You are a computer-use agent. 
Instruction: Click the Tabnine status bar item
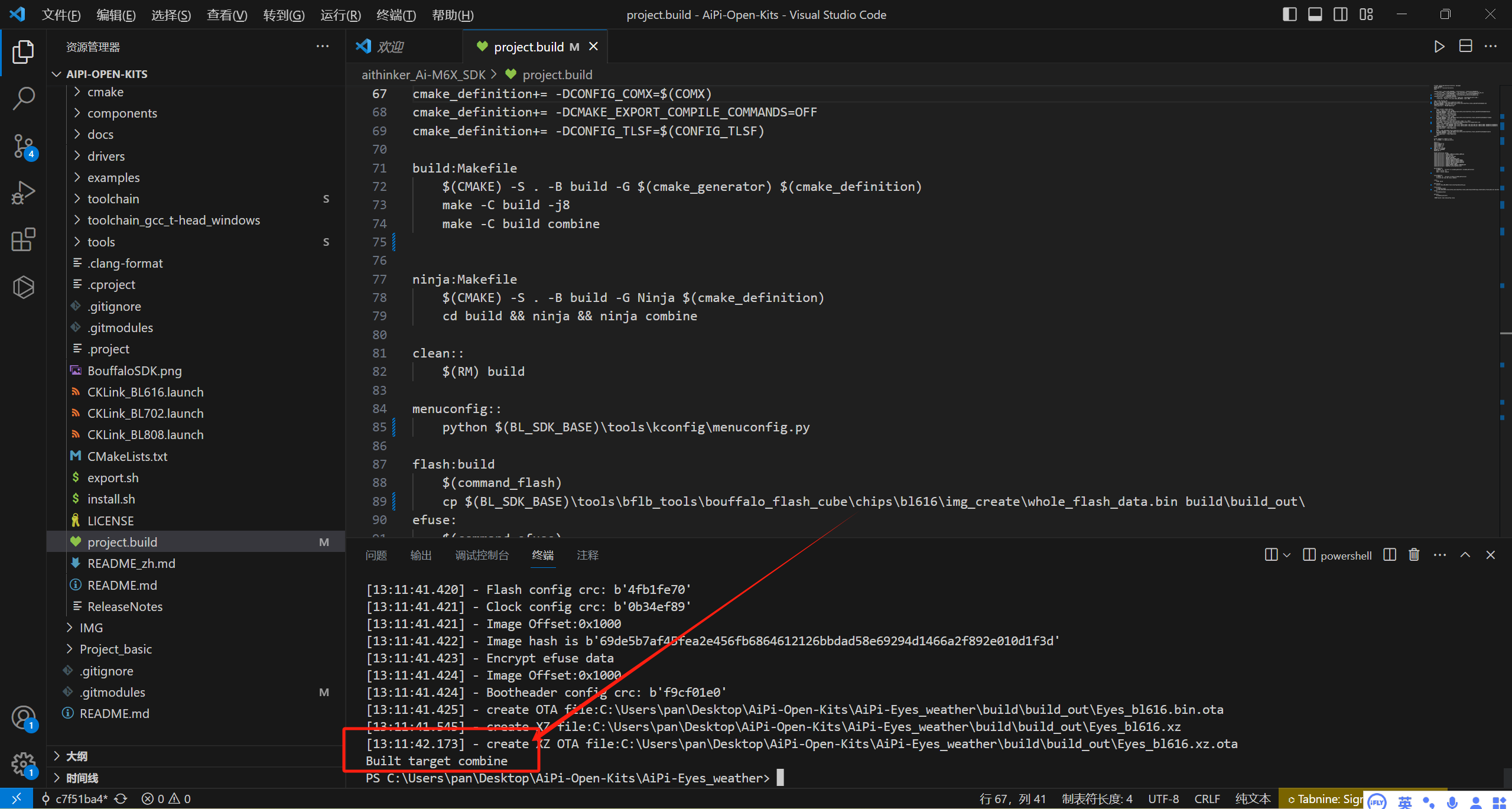click(x=1322, y=799)
